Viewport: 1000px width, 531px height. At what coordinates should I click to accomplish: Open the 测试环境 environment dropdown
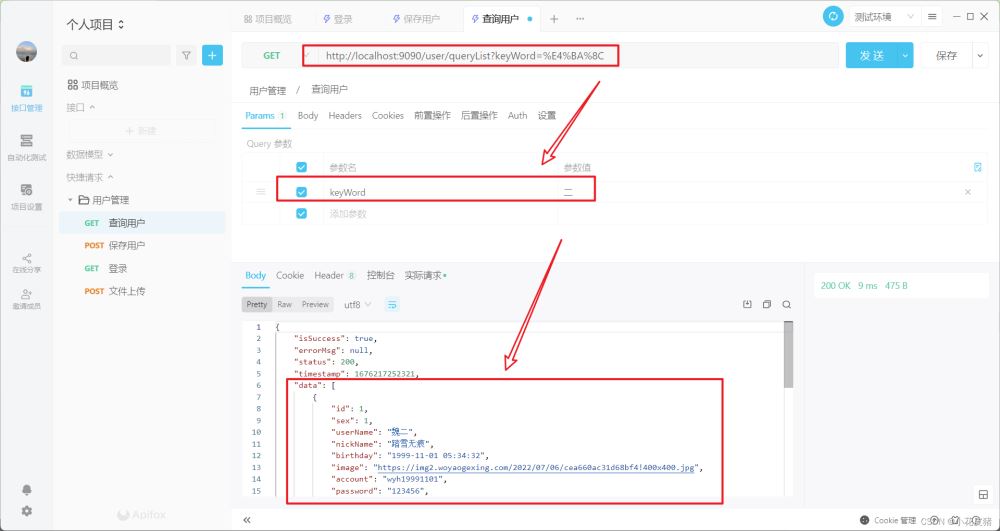[x=884, y=17]
